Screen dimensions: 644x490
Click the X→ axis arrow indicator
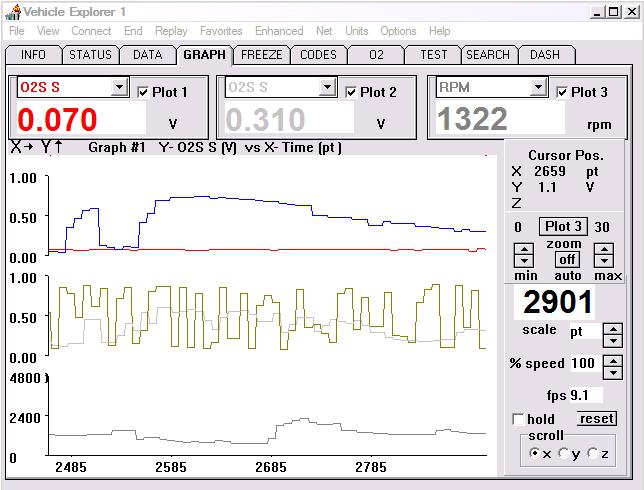(20, 147)
